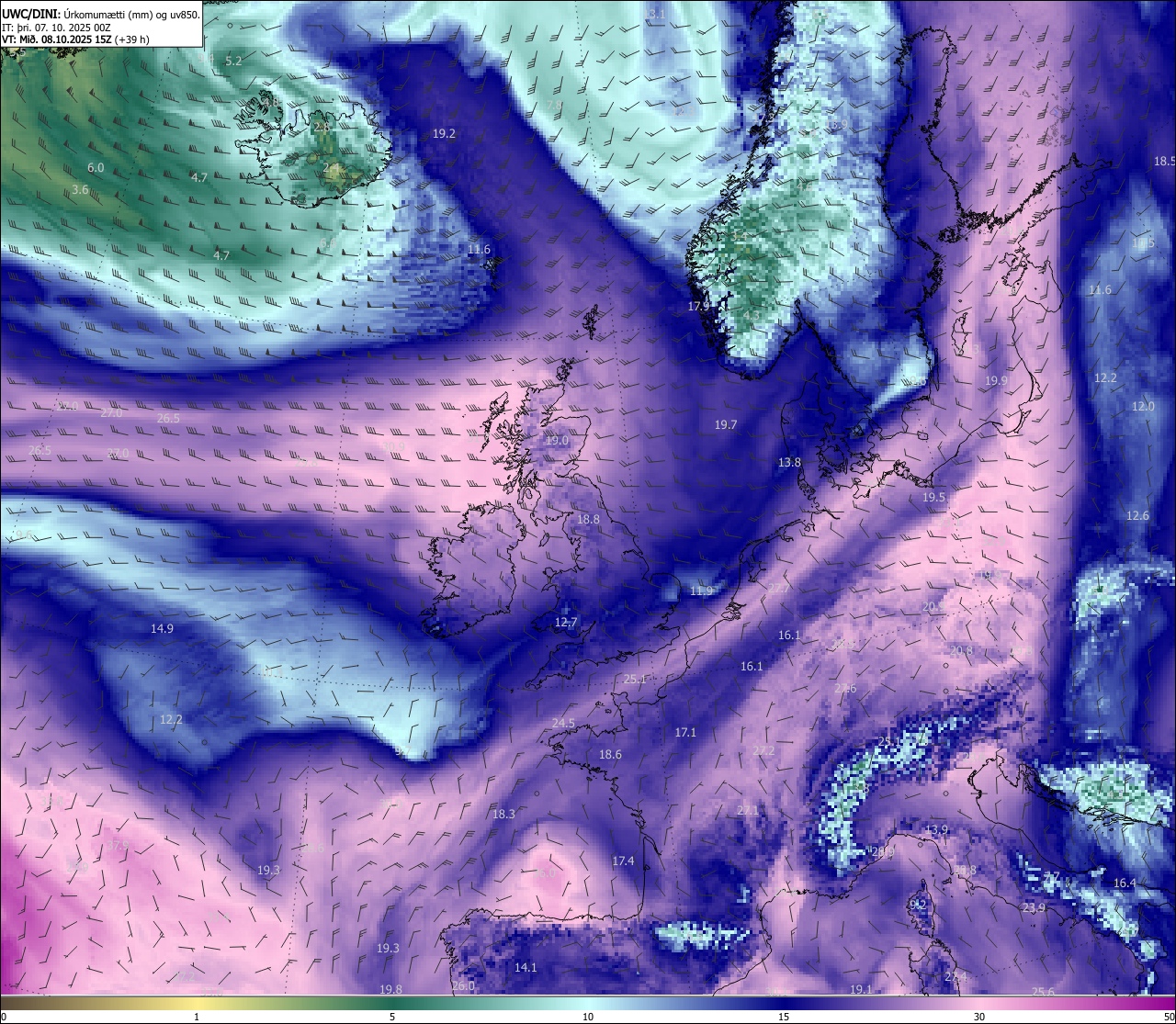Screen dimensions: 1176x1024
Task: Click the map value 20.8
Action: click(x=961, y=650)
